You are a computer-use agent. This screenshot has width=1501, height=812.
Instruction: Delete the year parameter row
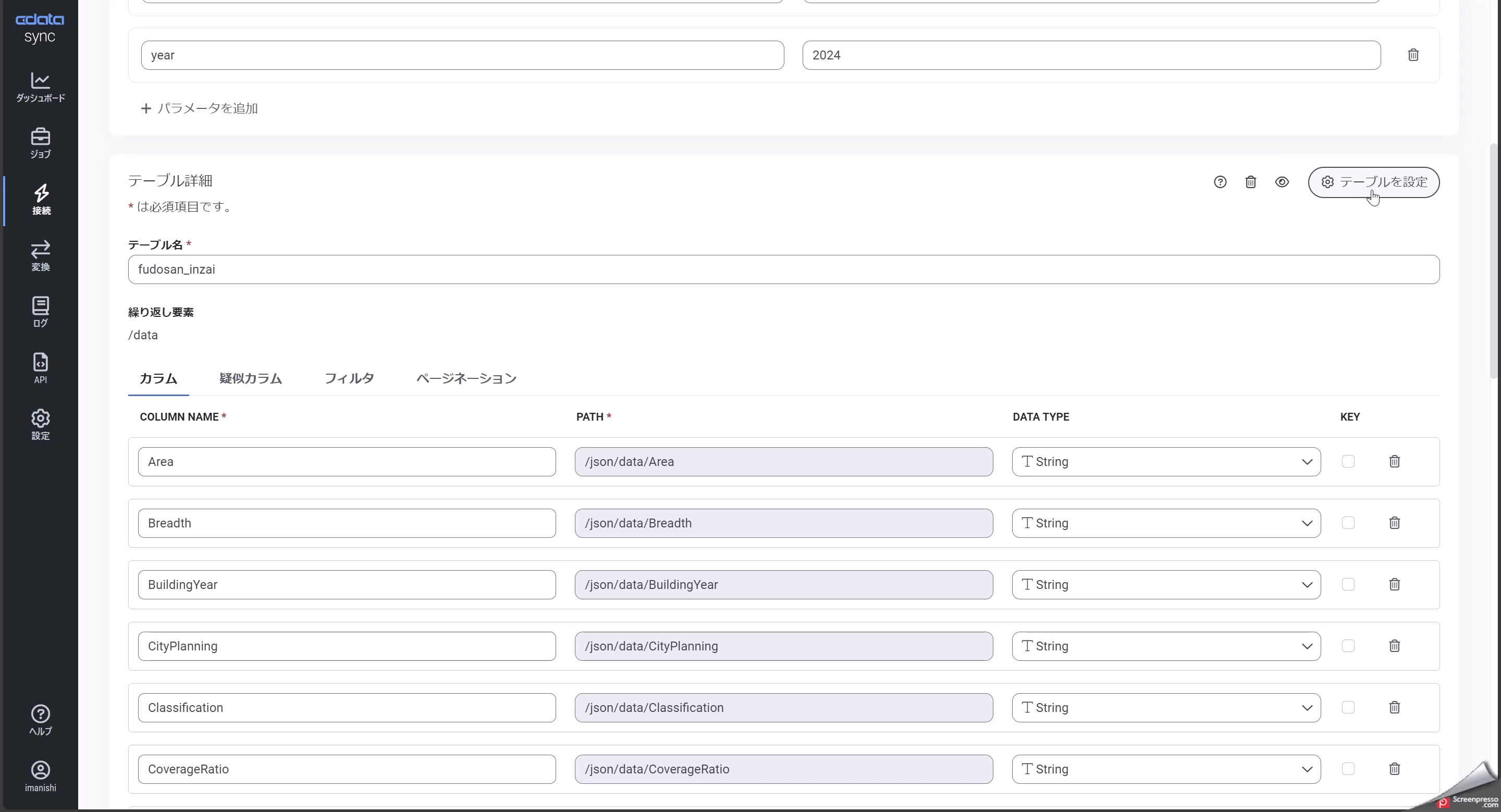(x=1413, y=55)
